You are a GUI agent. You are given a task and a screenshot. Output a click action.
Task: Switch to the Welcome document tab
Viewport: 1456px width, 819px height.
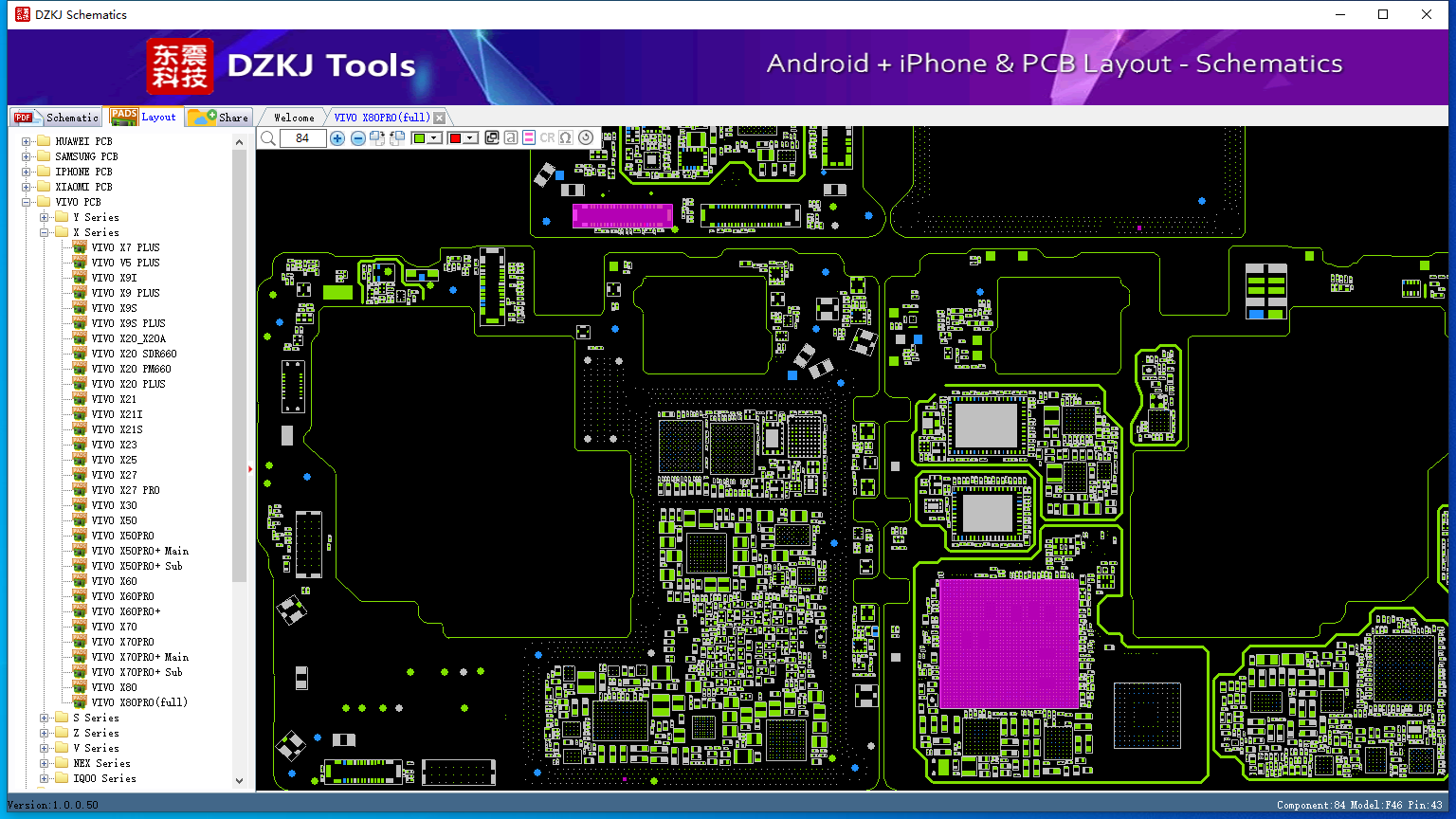(294, 118)
